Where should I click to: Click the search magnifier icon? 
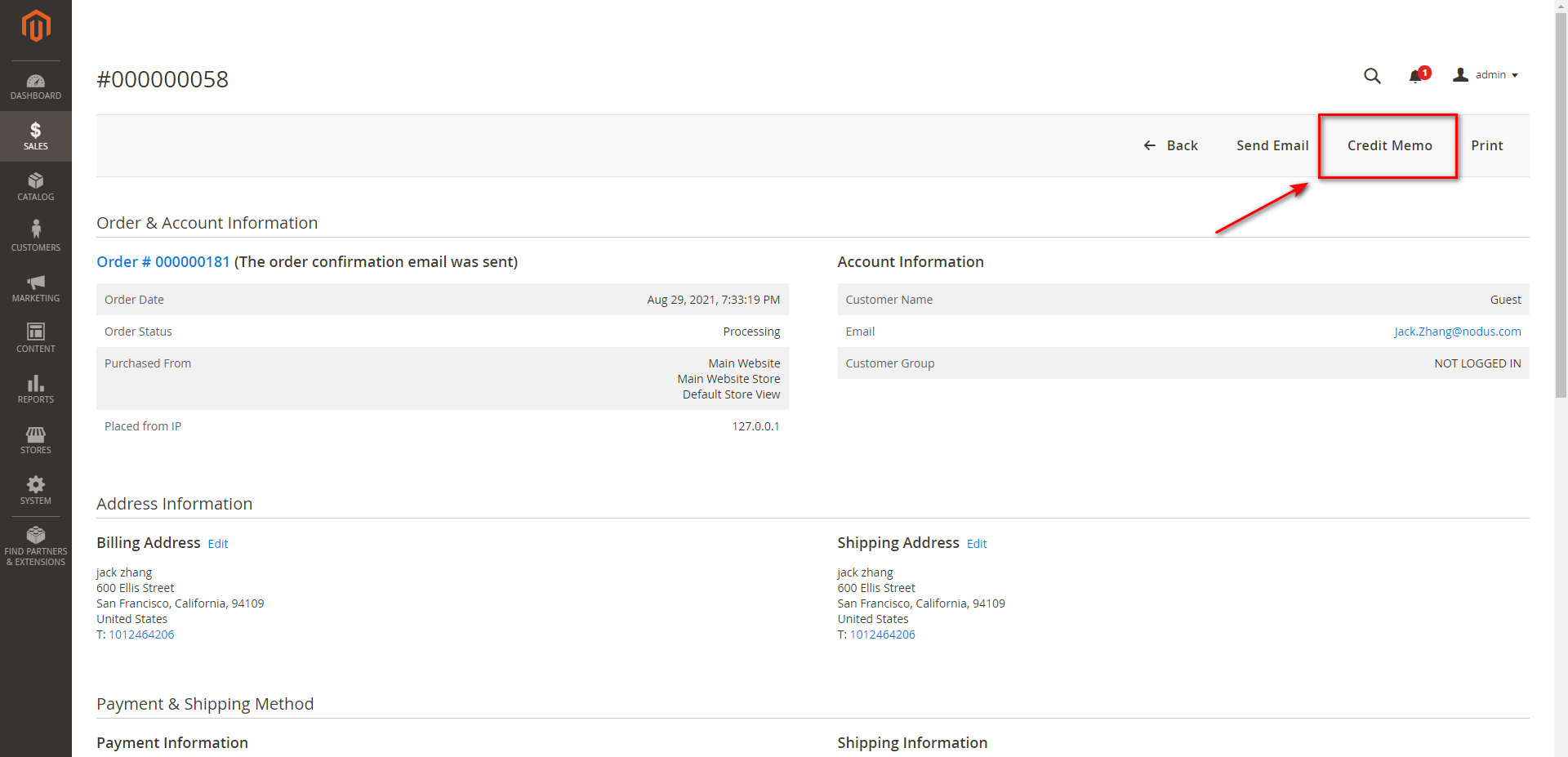click(1372, 76)
